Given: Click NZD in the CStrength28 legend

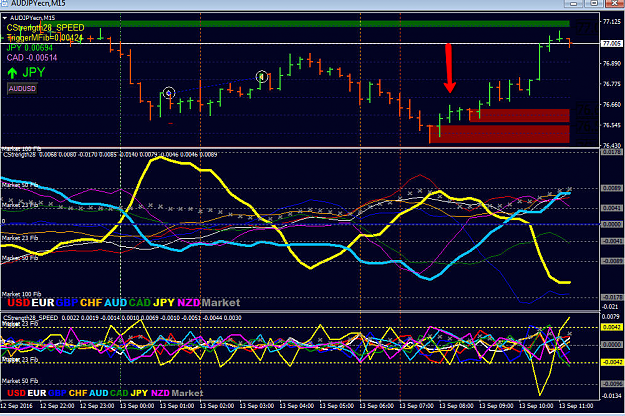Looking at the screenshot, I should [189, 303].
